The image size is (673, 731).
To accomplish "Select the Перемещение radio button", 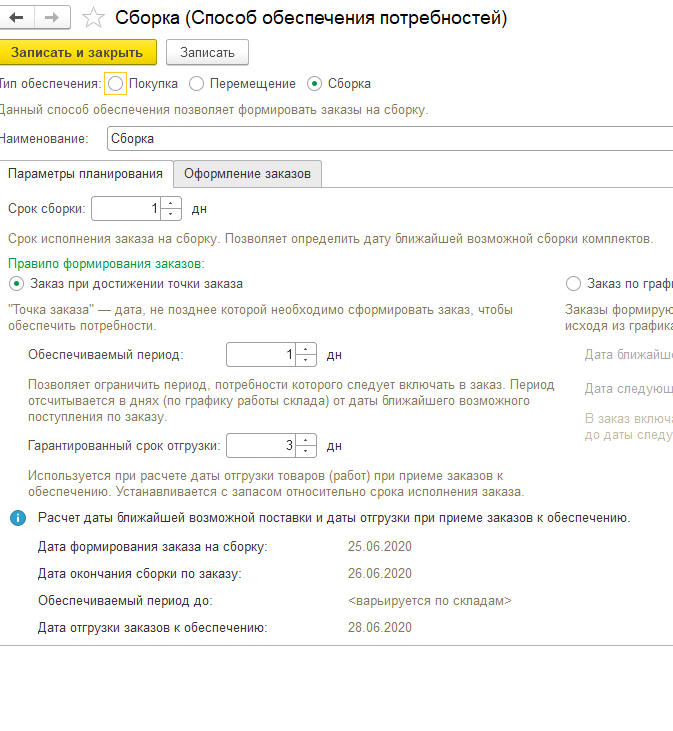I will click(196, 84).
